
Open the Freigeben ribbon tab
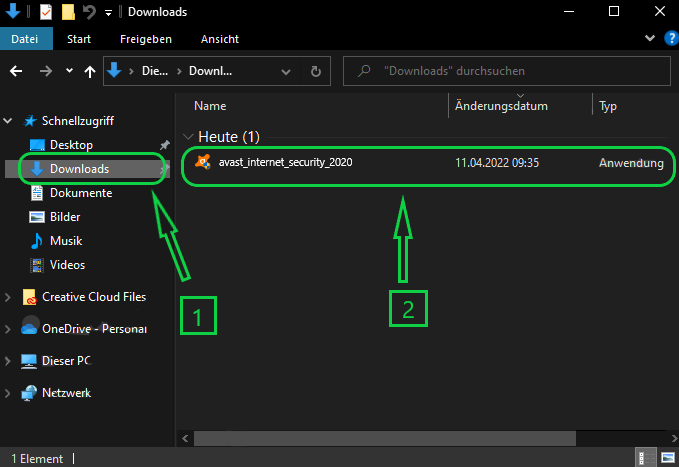click(146, 39)
